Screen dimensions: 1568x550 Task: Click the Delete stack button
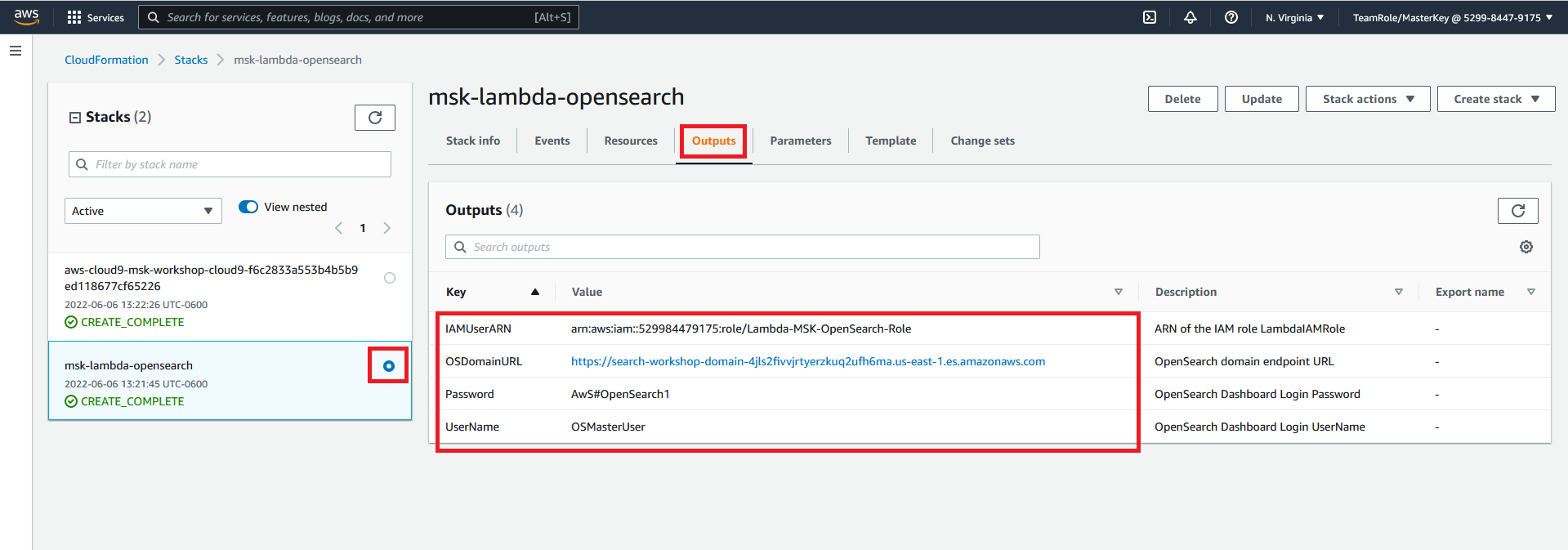(x=1182, y=99)
